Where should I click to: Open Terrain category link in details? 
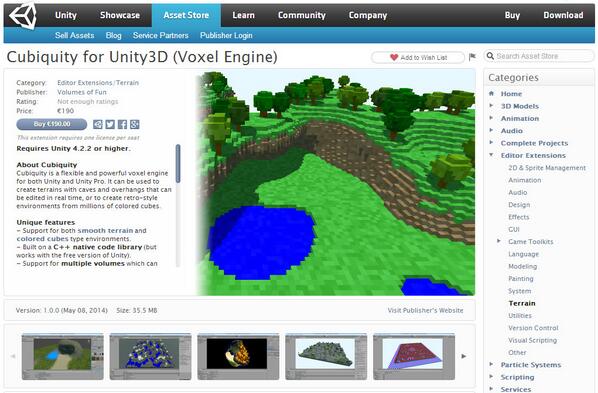[x=127, y=82]
